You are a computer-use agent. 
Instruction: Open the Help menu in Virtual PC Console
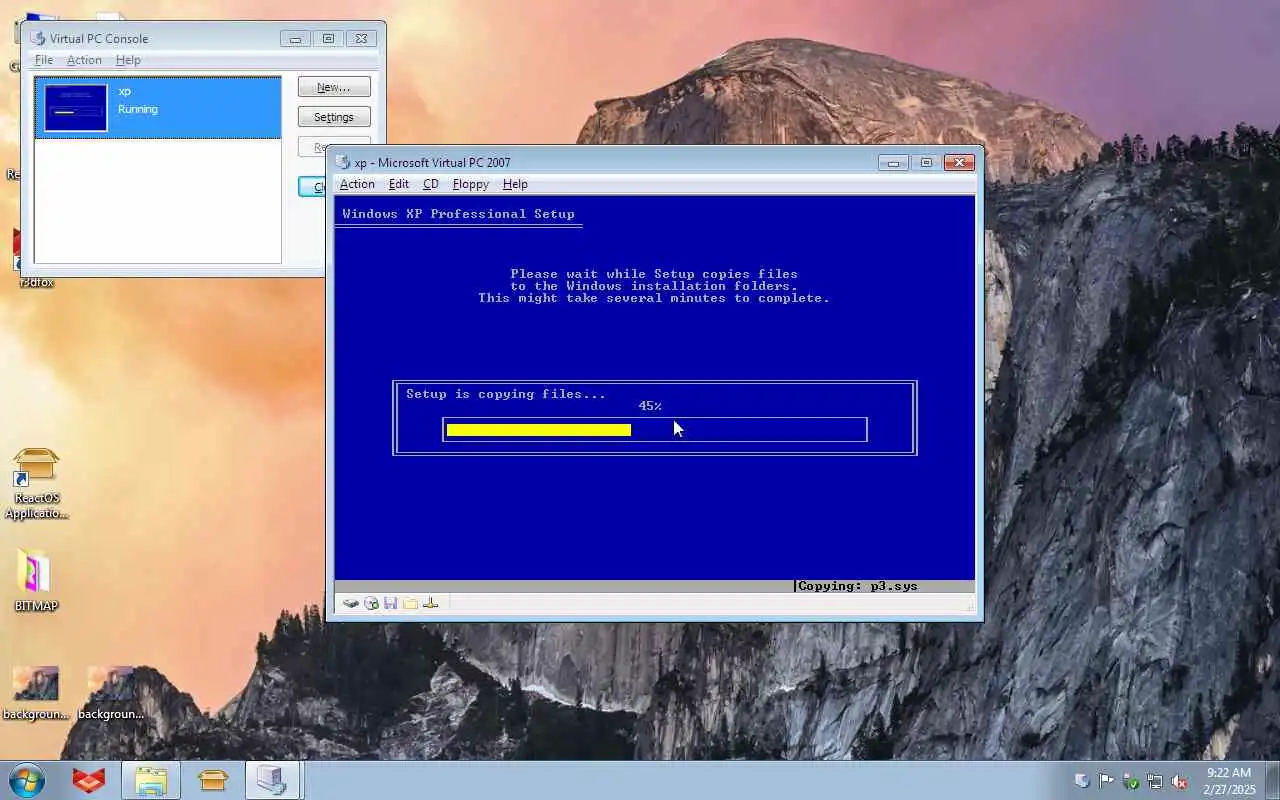click(128, 60)
